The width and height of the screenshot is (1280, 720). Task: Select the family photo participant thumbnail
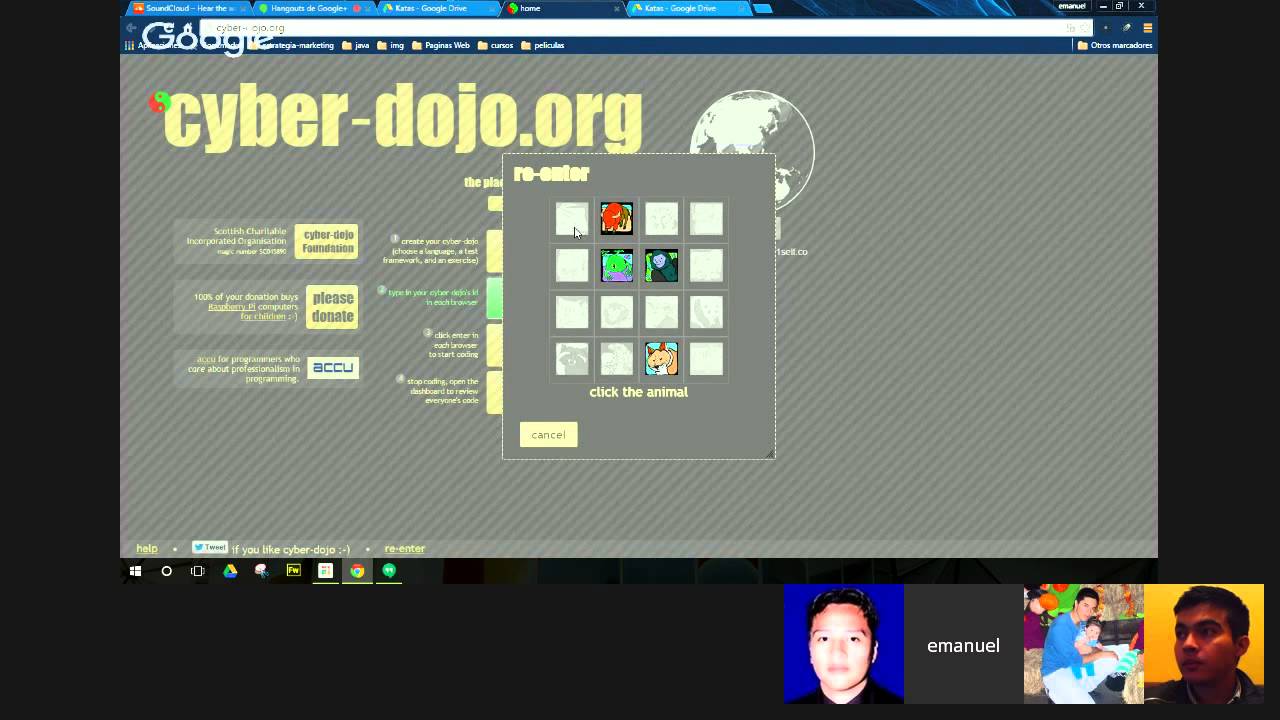[x=1083, y=644]
